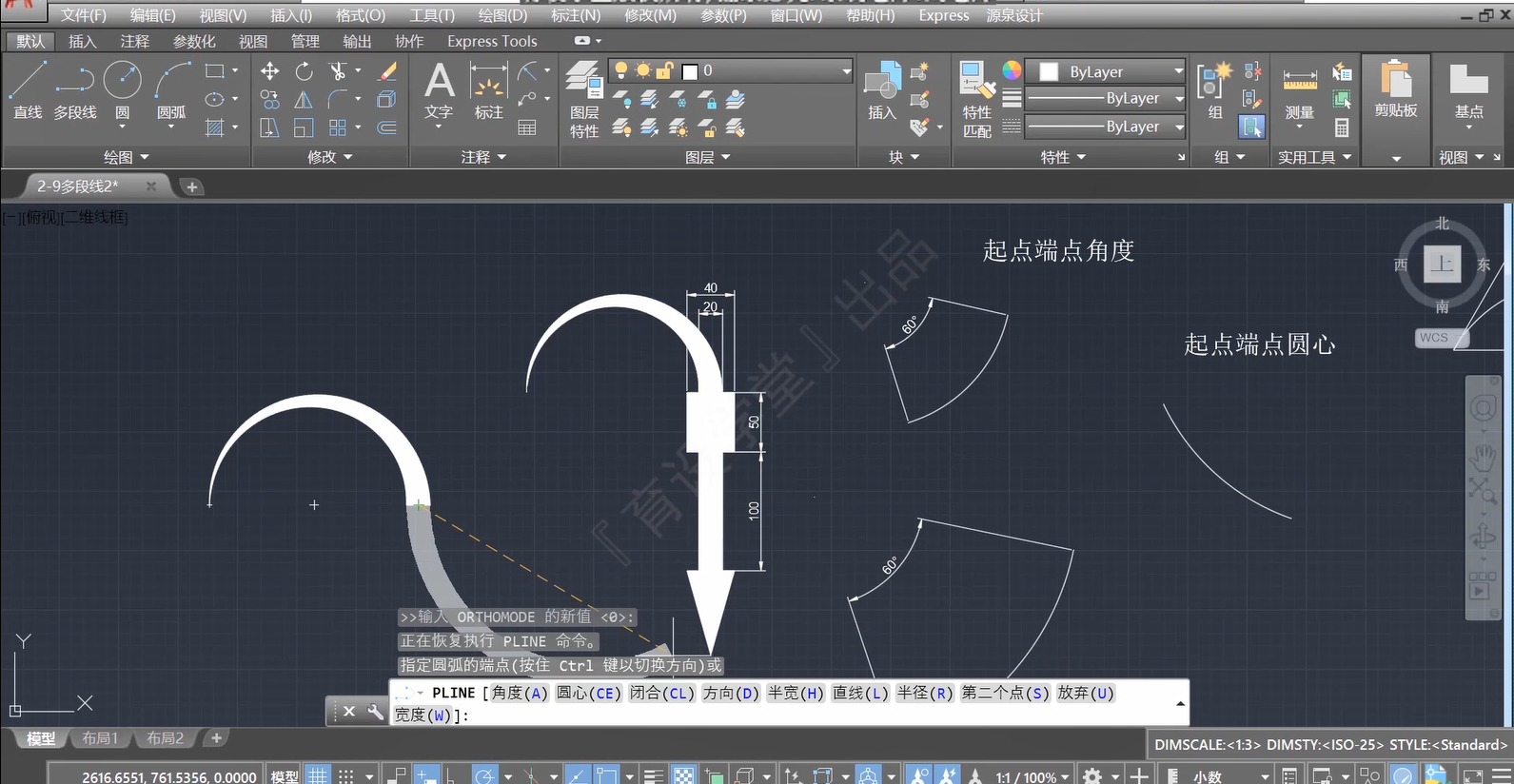Click the Stretch tool icon
The height and width of the screenshot is (784, 1514).
click(270, 127)
